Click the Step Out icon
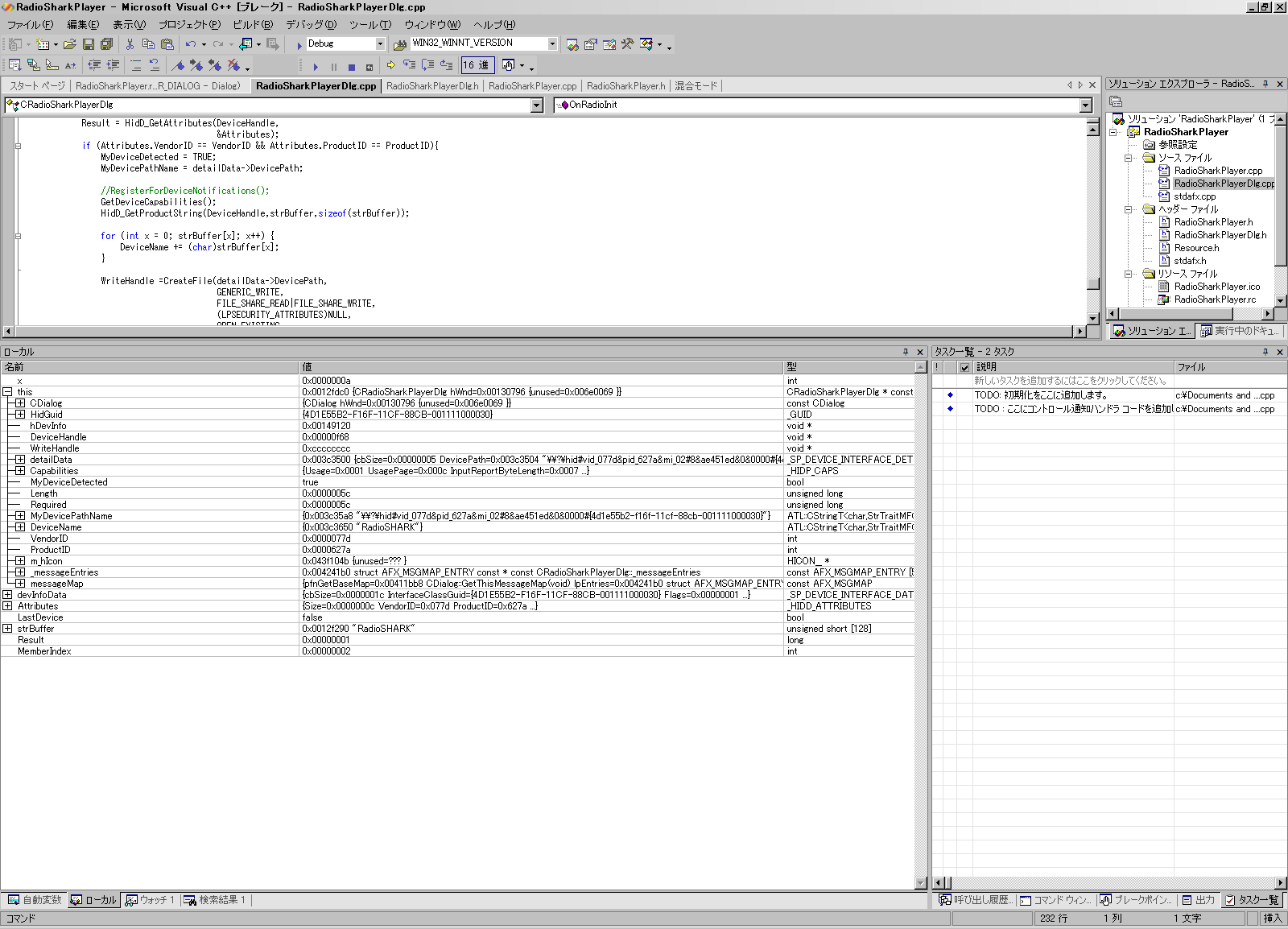The height and width of the screenshot is (929, 1288). coord(446,65)
